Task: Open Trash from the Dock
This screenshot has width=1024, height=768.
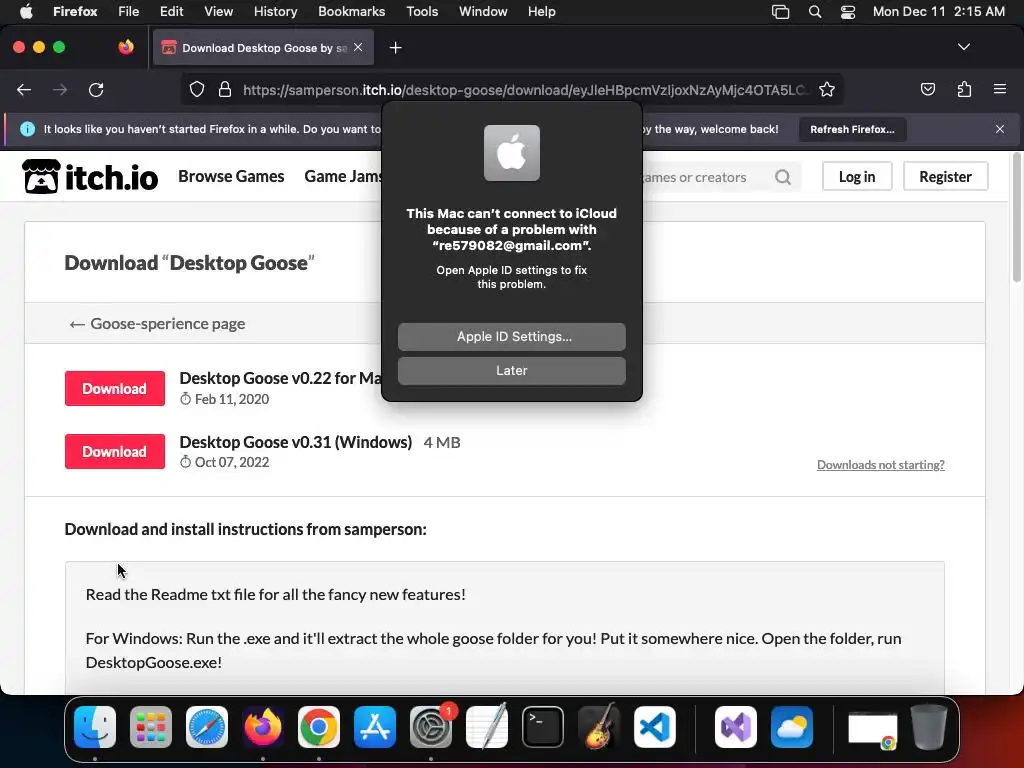Action: pyautogui.click(x=929, y=727)
